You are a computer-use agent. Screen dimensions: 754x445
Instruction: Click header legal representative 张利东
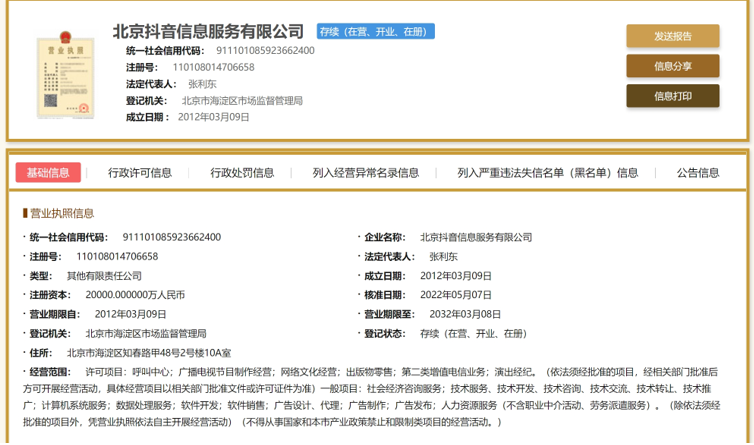click(202, 84)
